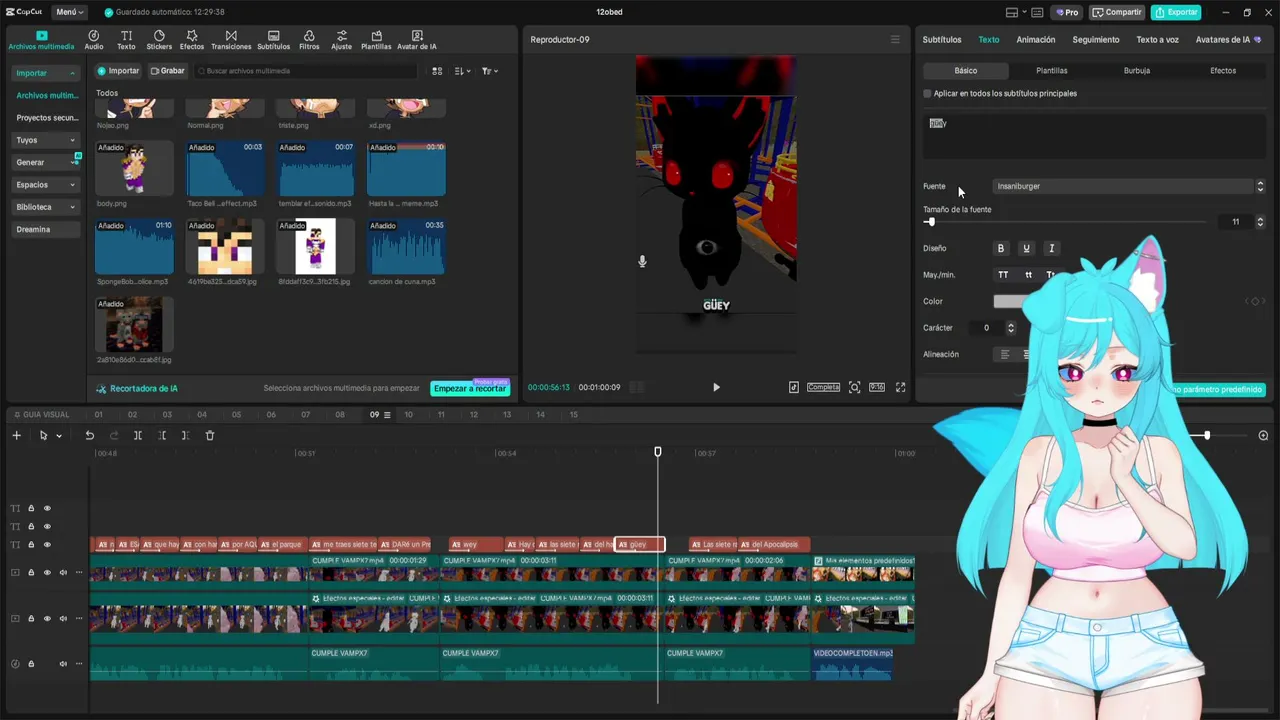Mute the lower video track audio

click(x=63, y=618)
